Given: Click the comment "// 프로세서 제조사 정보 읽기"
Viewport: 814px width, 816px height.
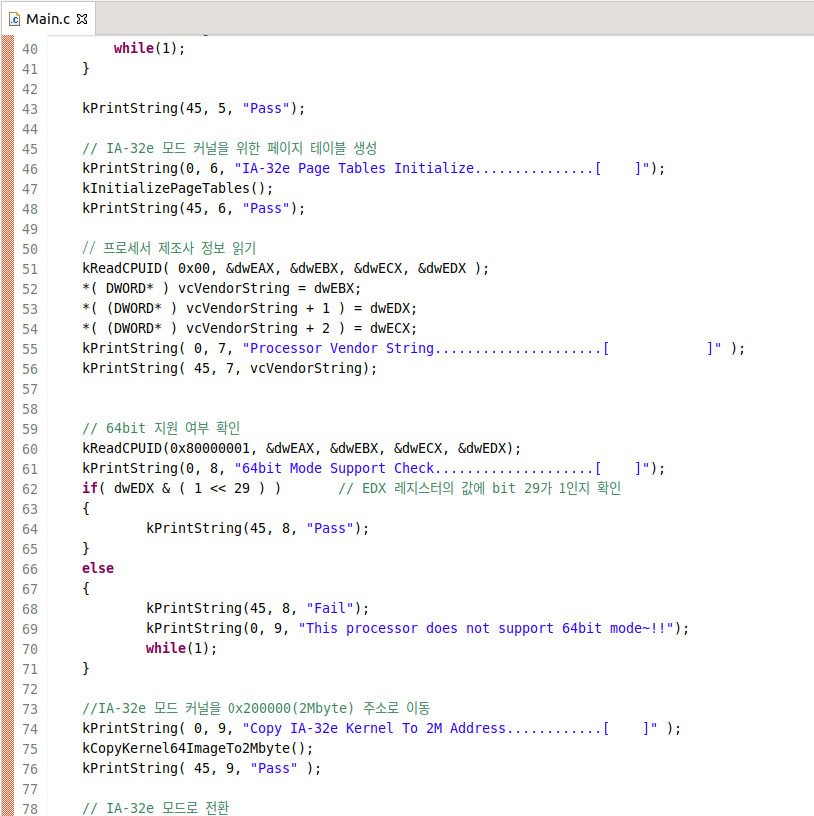Looking at the screenshot, I should pyautogui.click(x=169, y=248).
